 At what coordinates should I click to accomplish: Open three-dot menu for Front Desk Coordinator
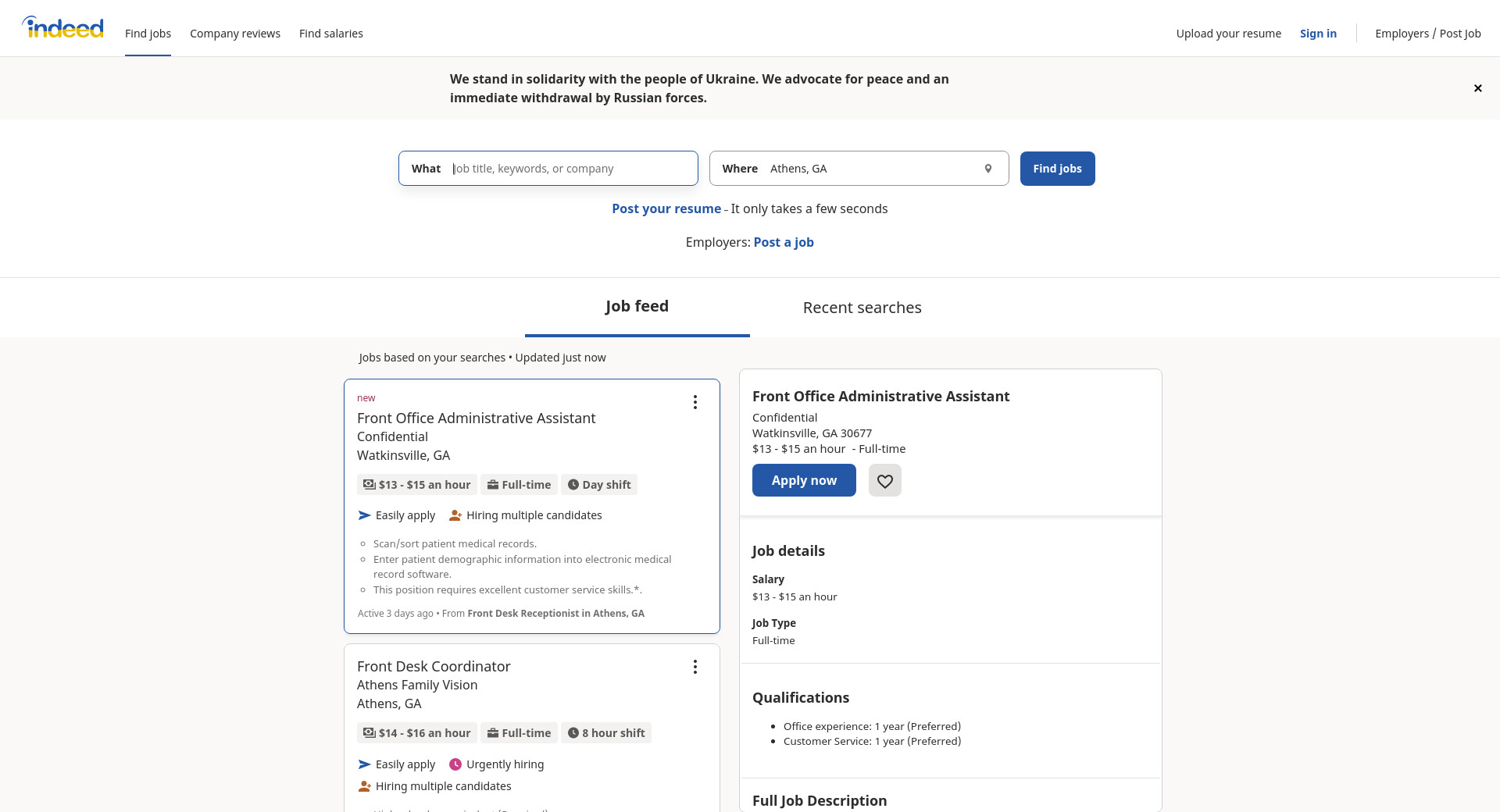point(695,667)
